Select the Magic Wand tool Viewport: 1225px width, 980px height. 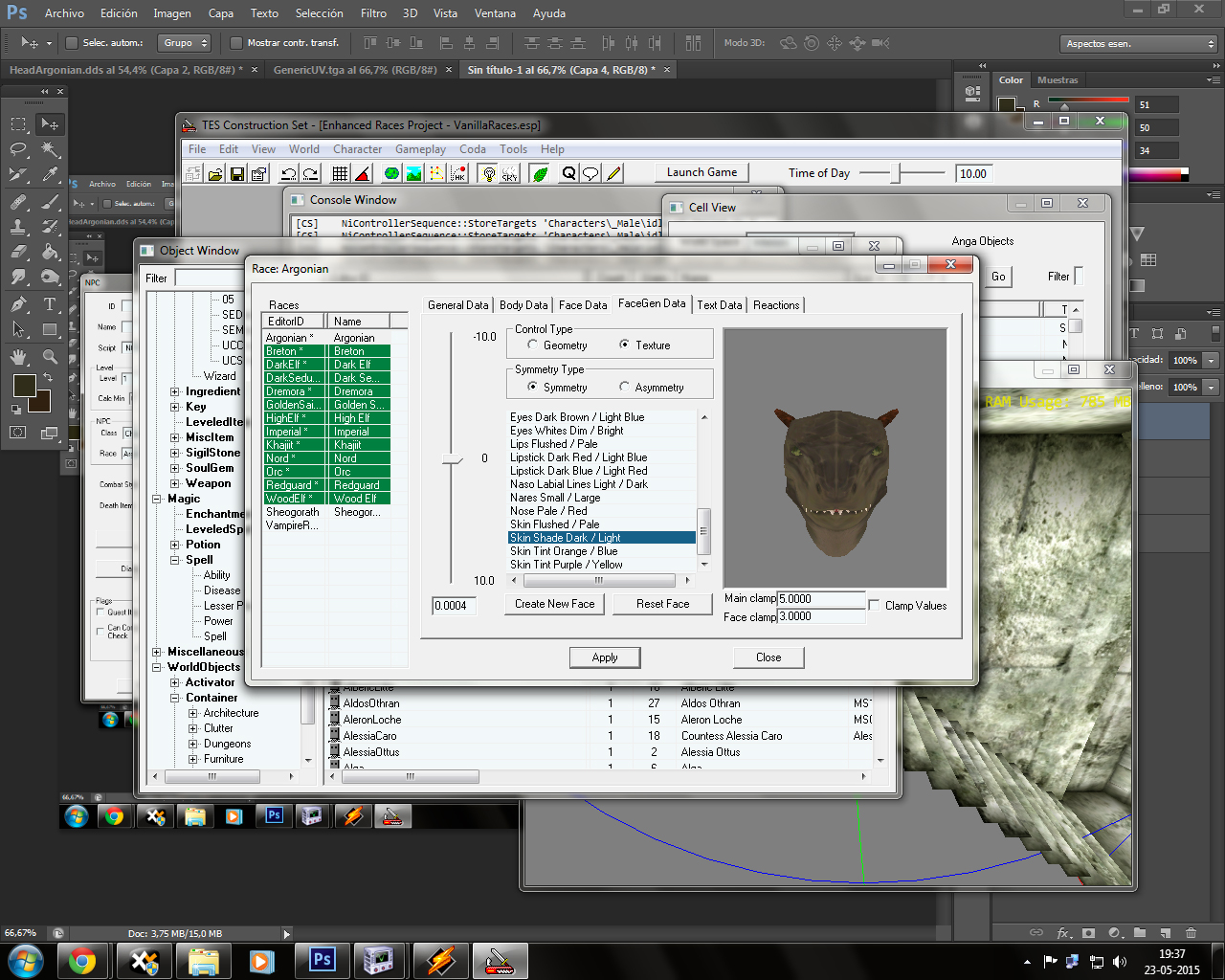tap(50, 149)
